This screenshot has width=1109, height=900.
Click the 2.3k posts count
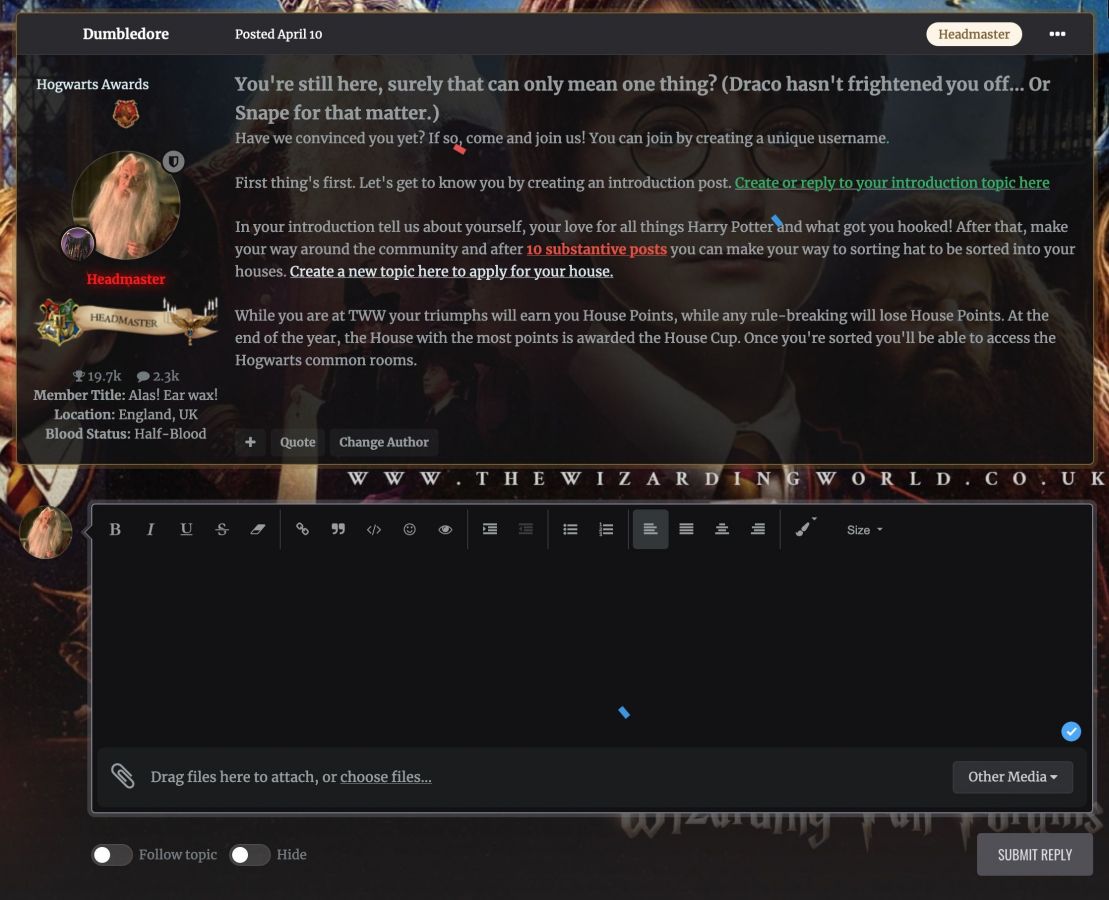pos(158,376)
